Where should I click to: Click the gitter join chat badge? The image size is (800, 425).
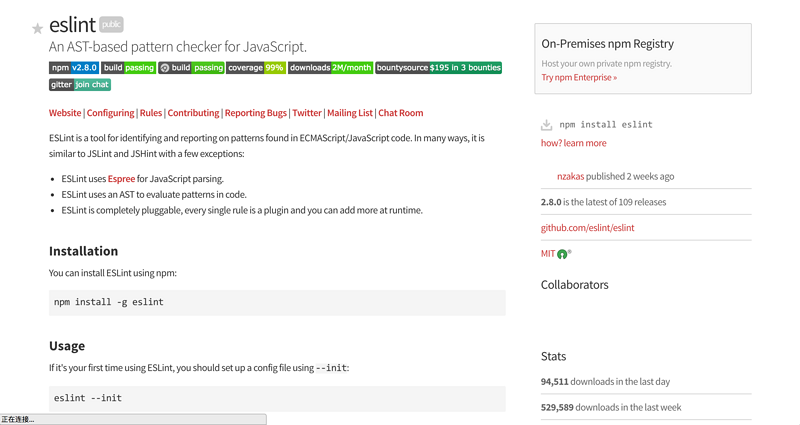pyautogui.click(x=80, y=85)
